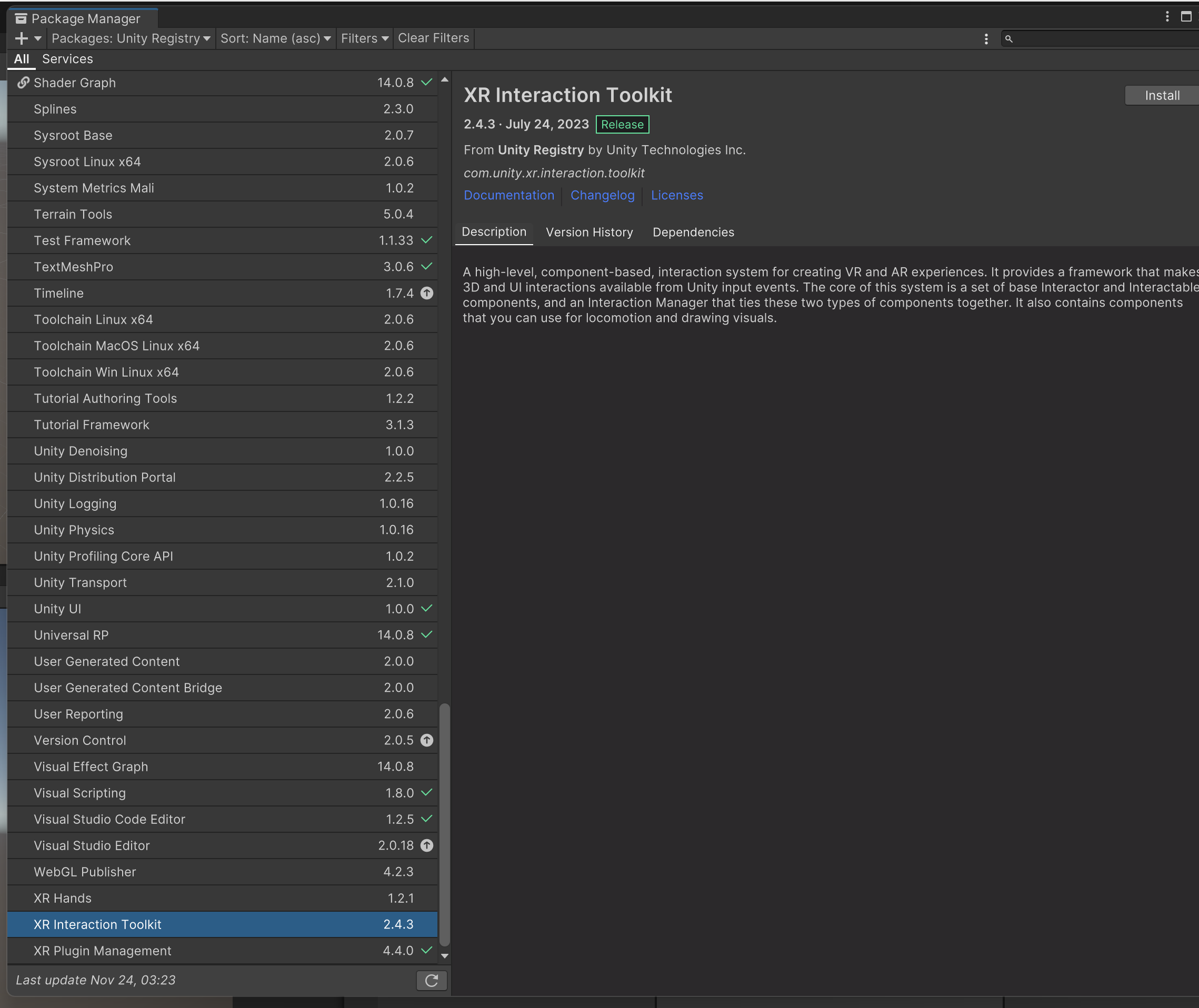Click the window kebab menu icon
Viewport: 1199px width, 1008px height.
point(1167,16)
